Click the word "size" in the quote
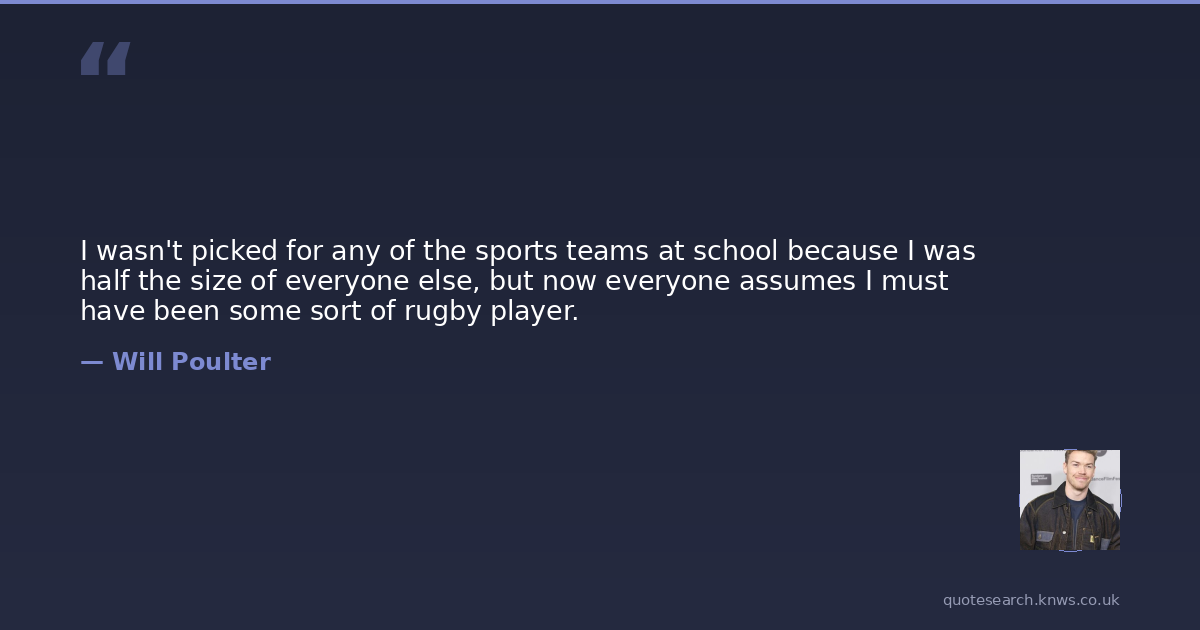This screenshot has height=630, width=1200. tap(217, 281)
